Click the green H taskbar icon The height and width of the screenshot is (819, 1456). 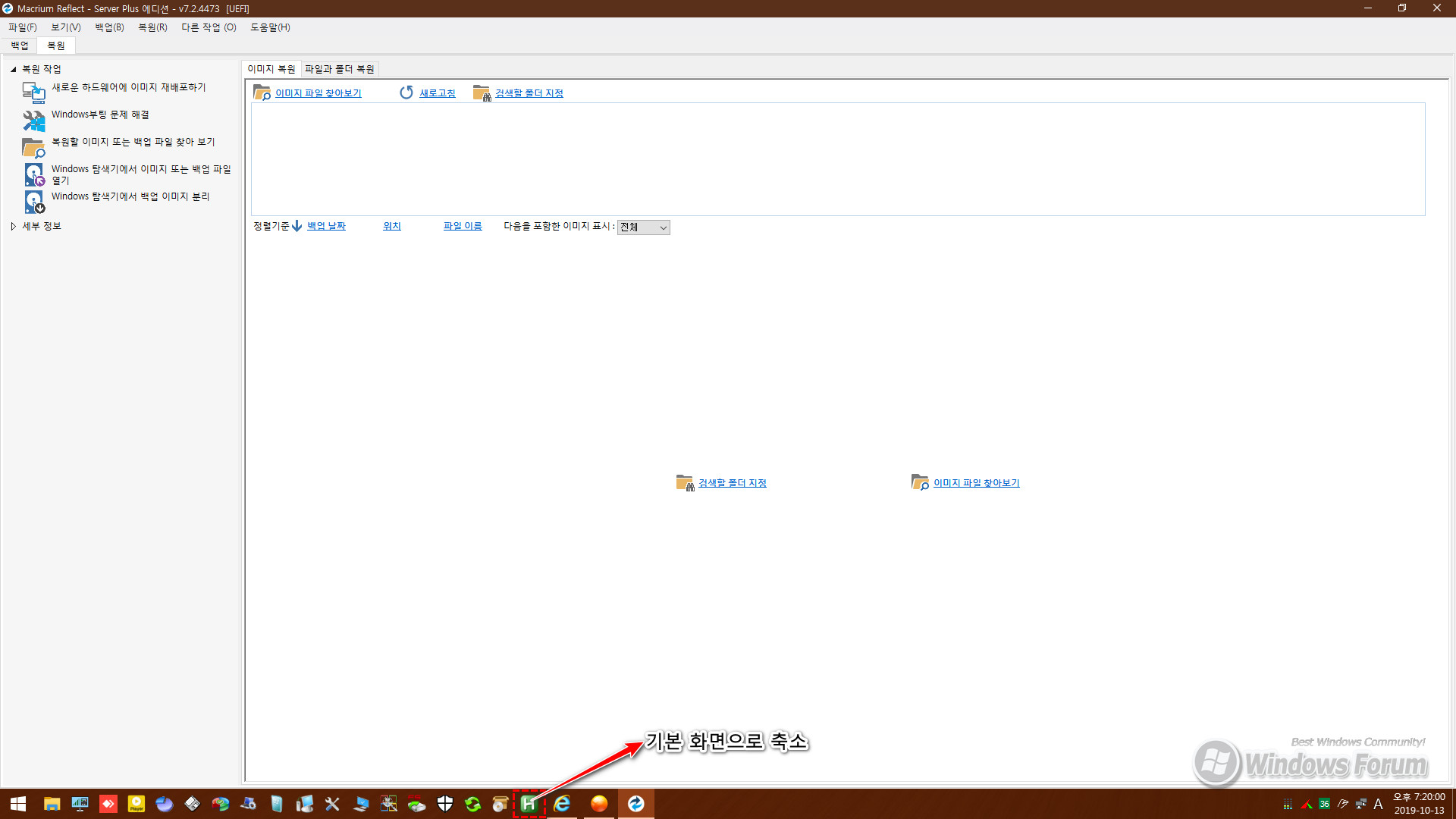529,804
